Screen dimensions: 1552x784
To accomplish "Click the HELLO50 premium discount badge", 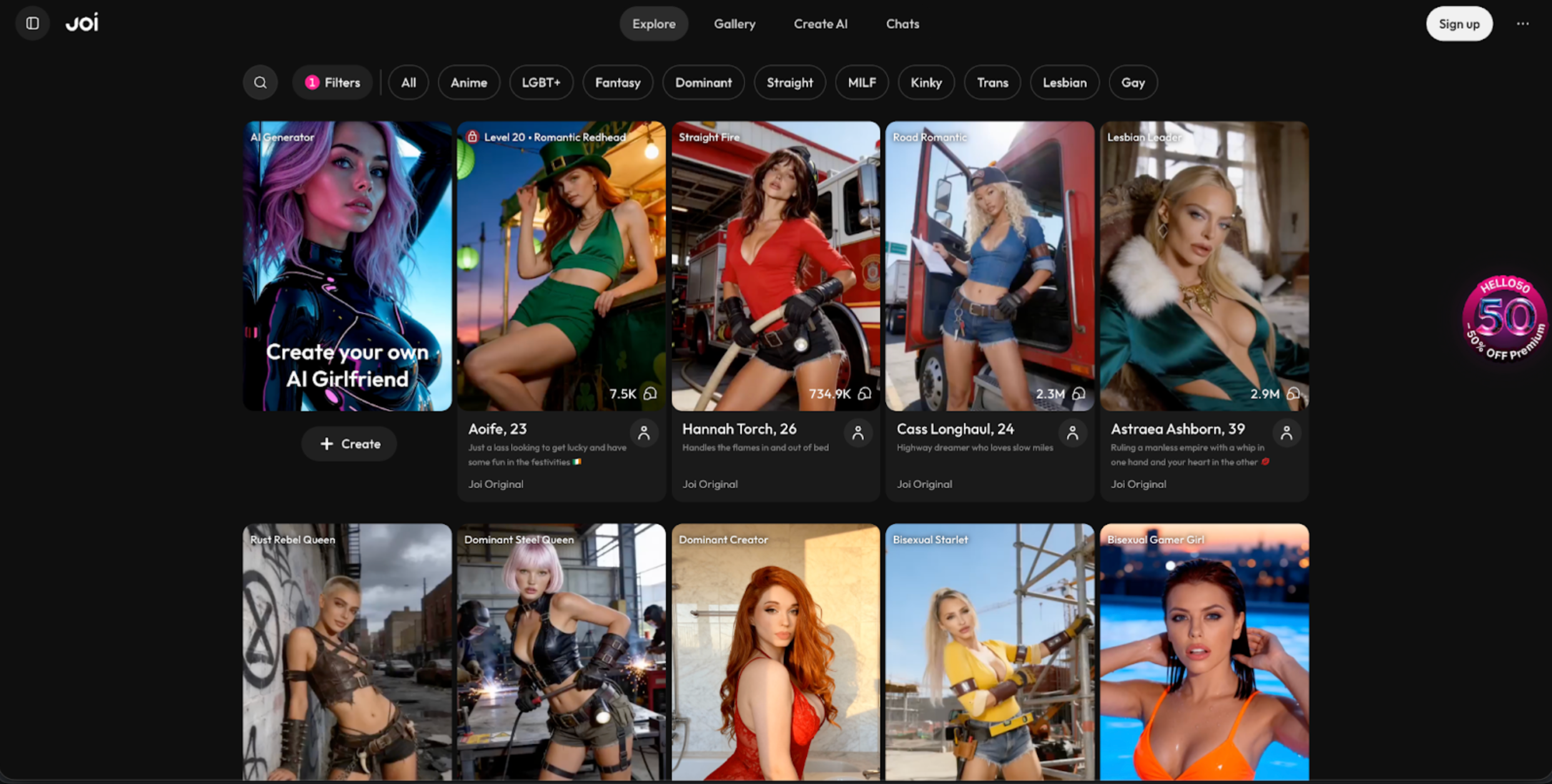I will click(1505, 319).
